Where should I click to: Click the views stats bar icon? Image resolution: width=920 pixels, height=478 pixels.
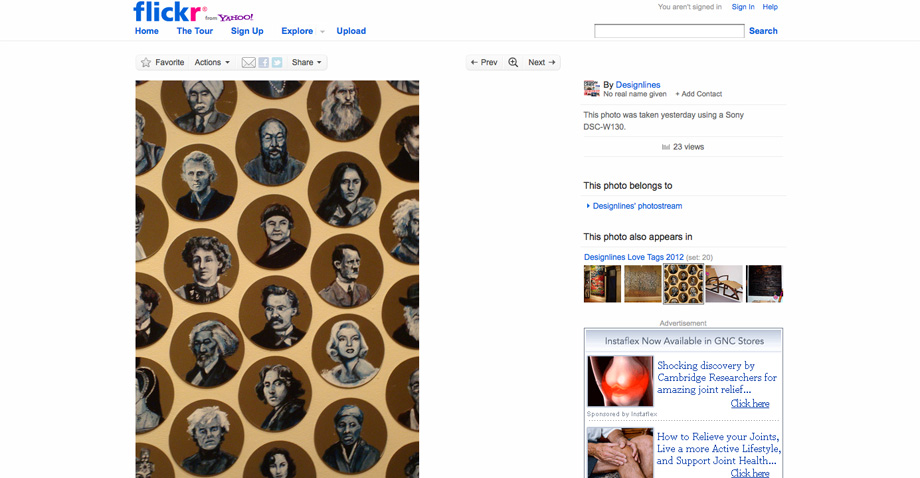[x=666, y=147]
